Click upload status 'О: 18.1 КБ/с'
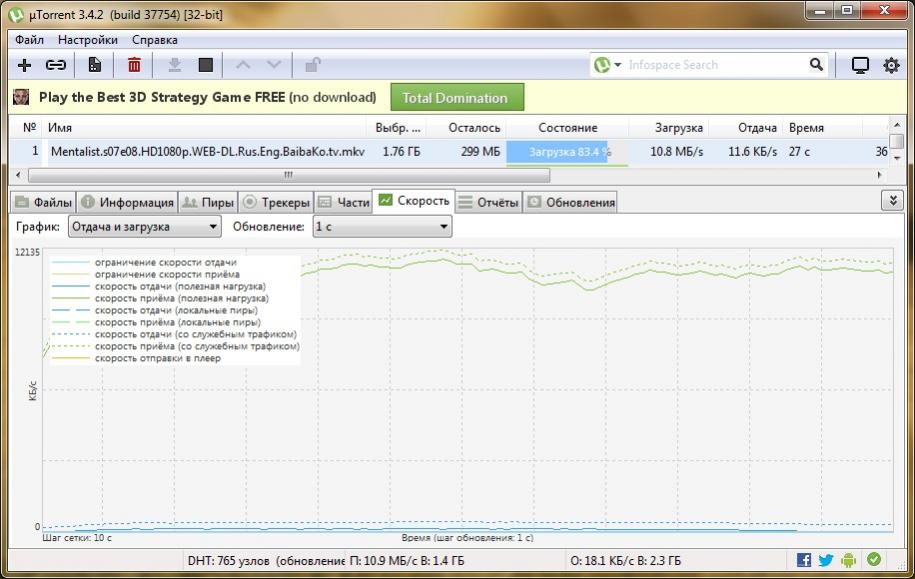 pos(603,561)
